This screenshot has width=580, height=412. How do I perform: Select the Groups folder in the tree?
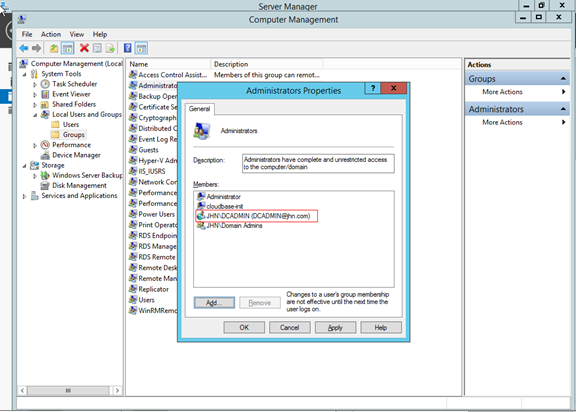point(74,135)
